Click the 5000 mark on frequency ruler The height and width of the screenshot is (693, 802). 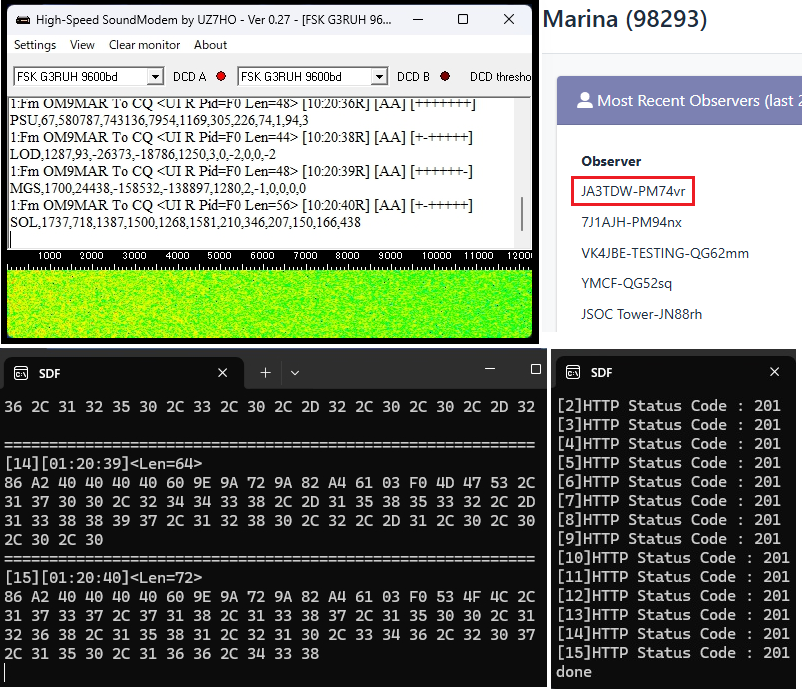pyautogui.click(x=219, y=255)
